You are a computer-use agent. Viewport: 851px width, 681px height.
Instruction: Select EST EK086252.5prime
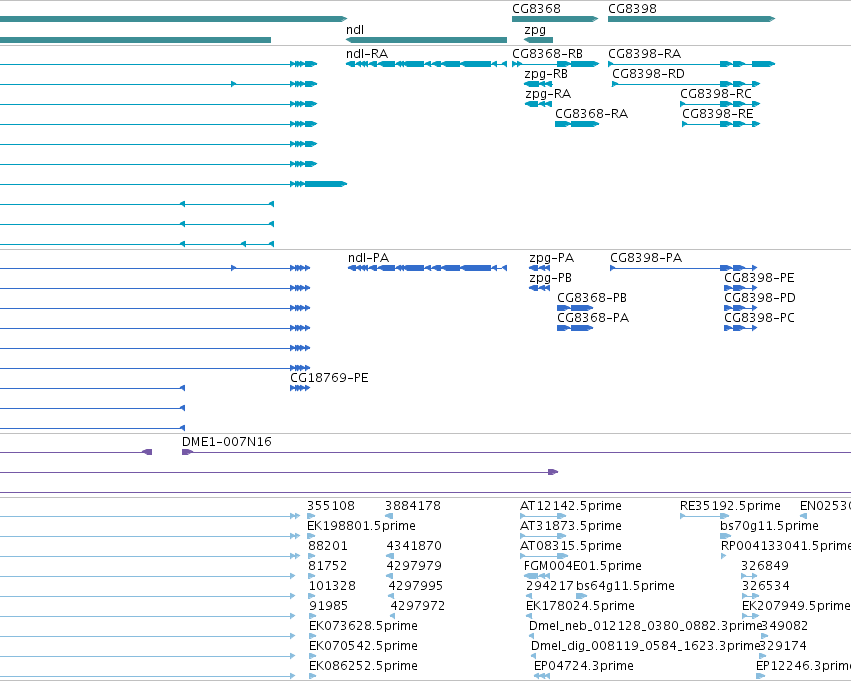click(x=364, y=666)
